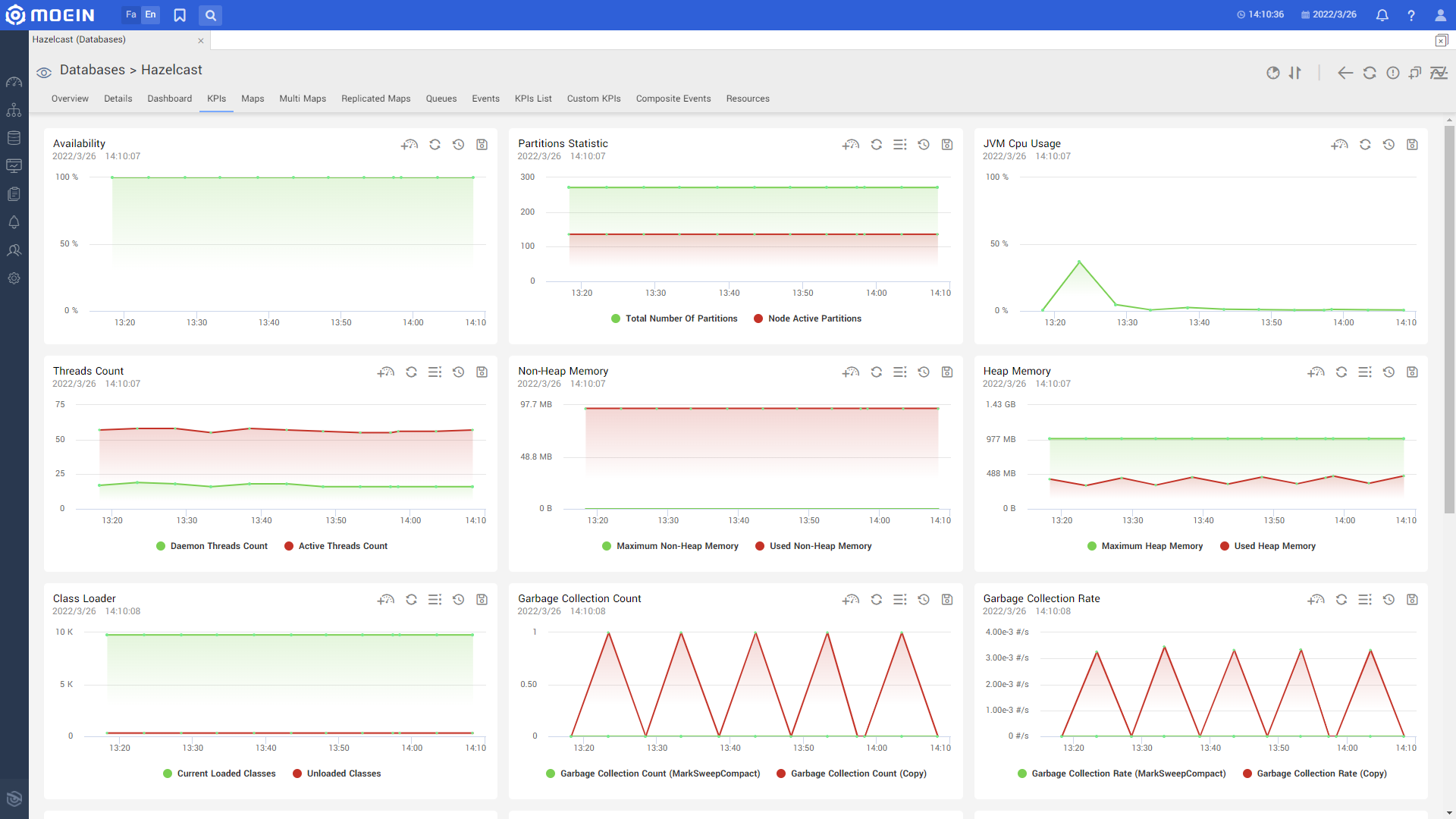
Task: Refresh the Availability chart
Action: [435, 144]
